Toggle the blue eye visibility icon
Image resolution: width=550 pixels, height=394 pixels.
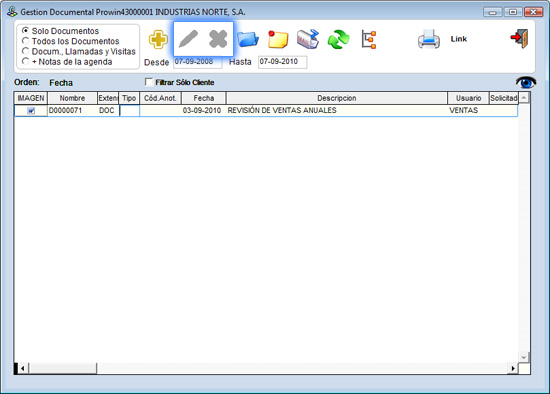[x=526, y=82]
